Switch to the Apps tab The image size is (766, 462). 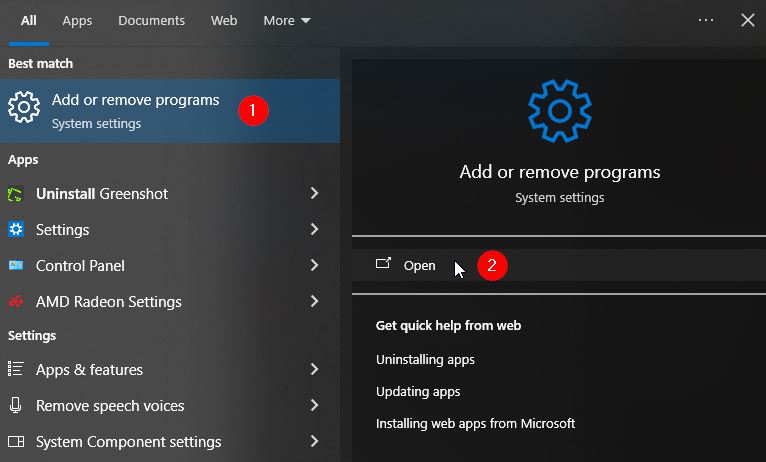(x=77, y=20)
